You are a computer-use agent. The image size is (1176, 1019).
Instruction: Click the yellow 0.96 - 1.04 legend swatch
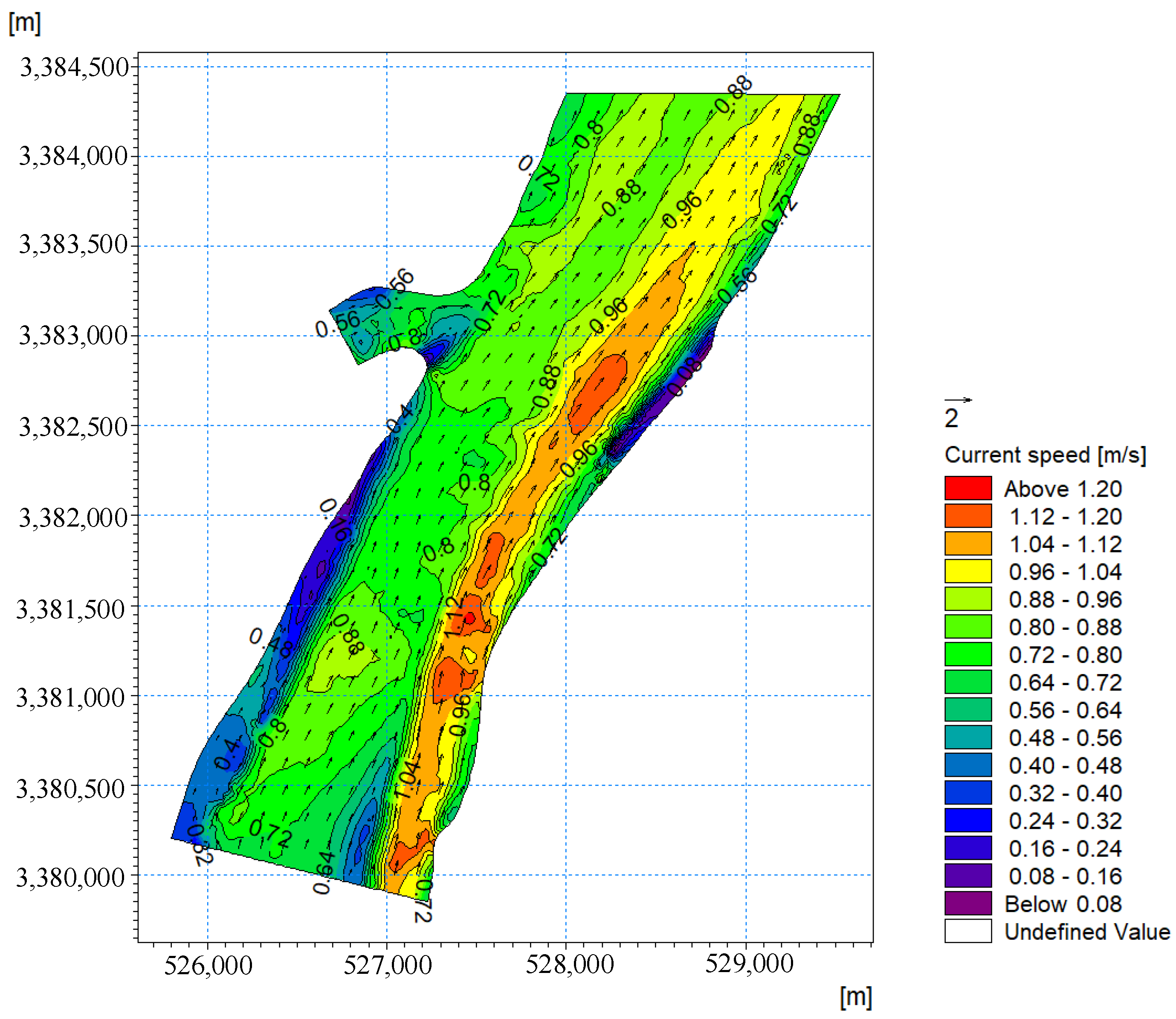tap(967, 571)
